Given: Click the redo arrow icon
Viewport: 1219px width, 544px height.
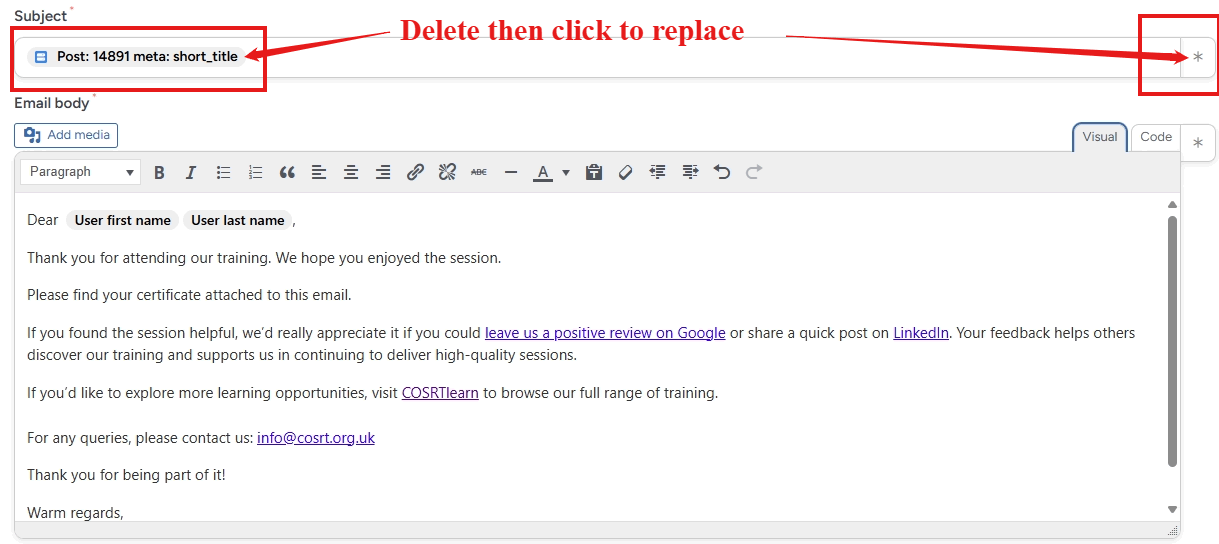Looking at the screenshot, I should point(754,172).
